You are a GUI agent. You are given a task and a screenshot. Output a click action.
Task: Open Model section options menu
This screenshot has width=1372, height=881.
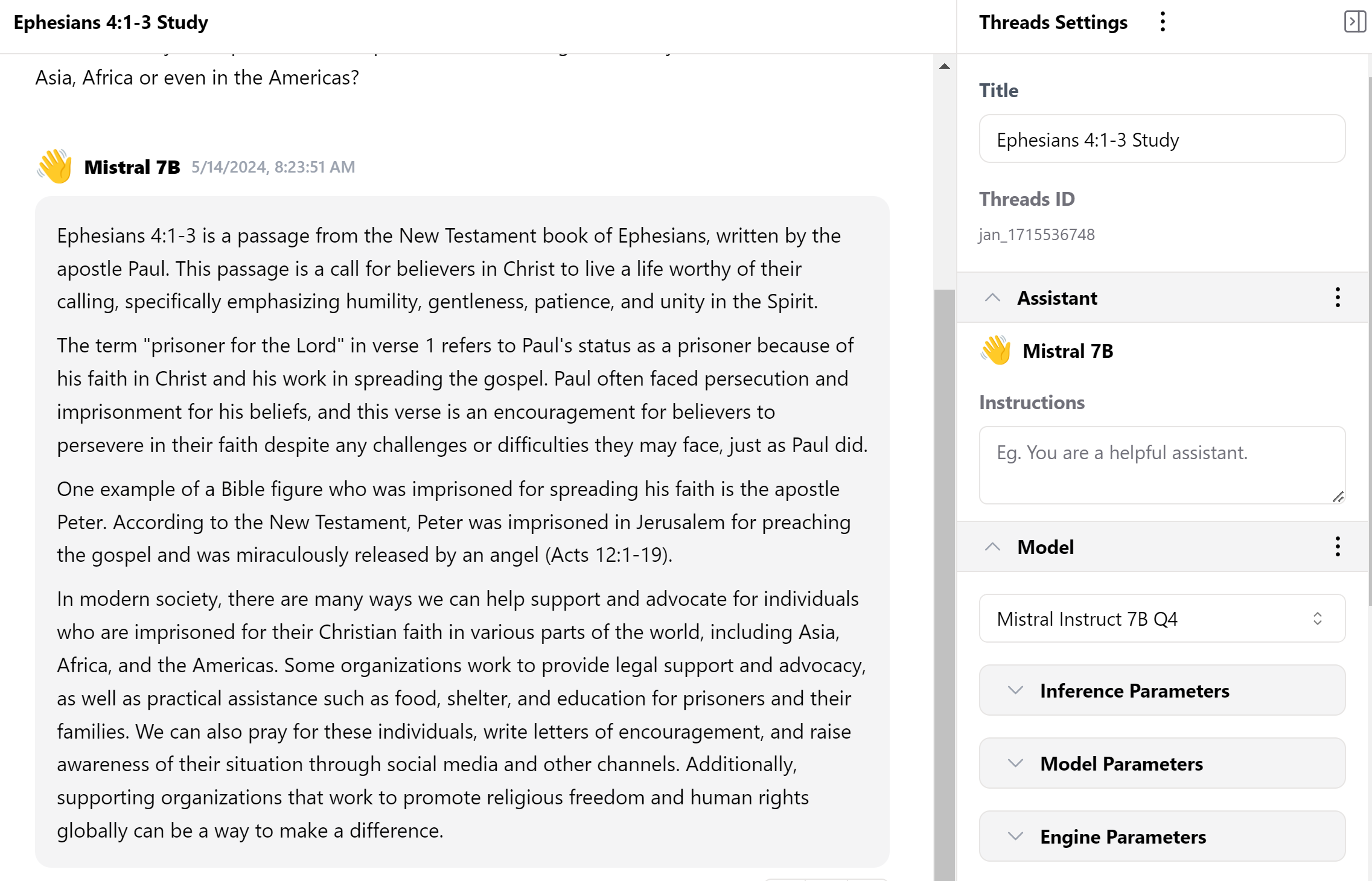tap(1338, 547)
